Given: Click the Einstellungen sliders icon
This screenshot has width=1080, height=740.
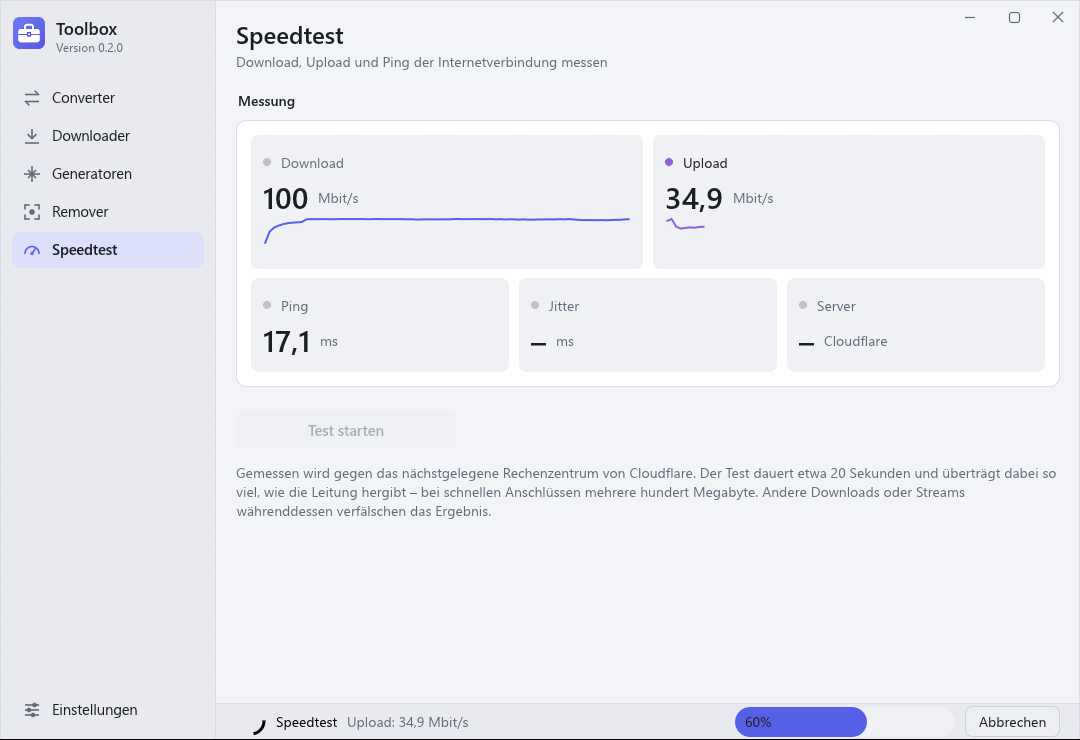Looking at the screenshot, I should (x=32, y=710).
